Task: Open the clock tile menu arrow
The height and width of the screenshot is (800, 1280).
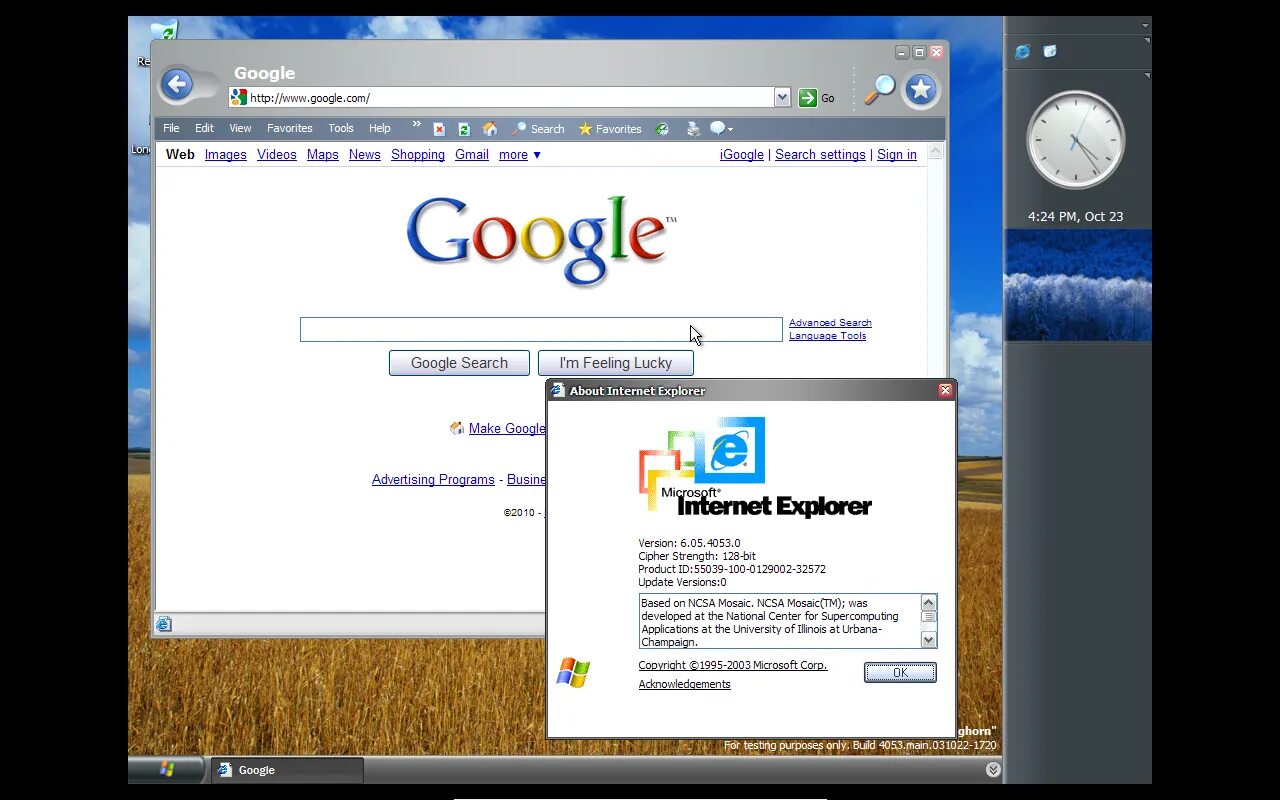Action: click(1147, 76)
